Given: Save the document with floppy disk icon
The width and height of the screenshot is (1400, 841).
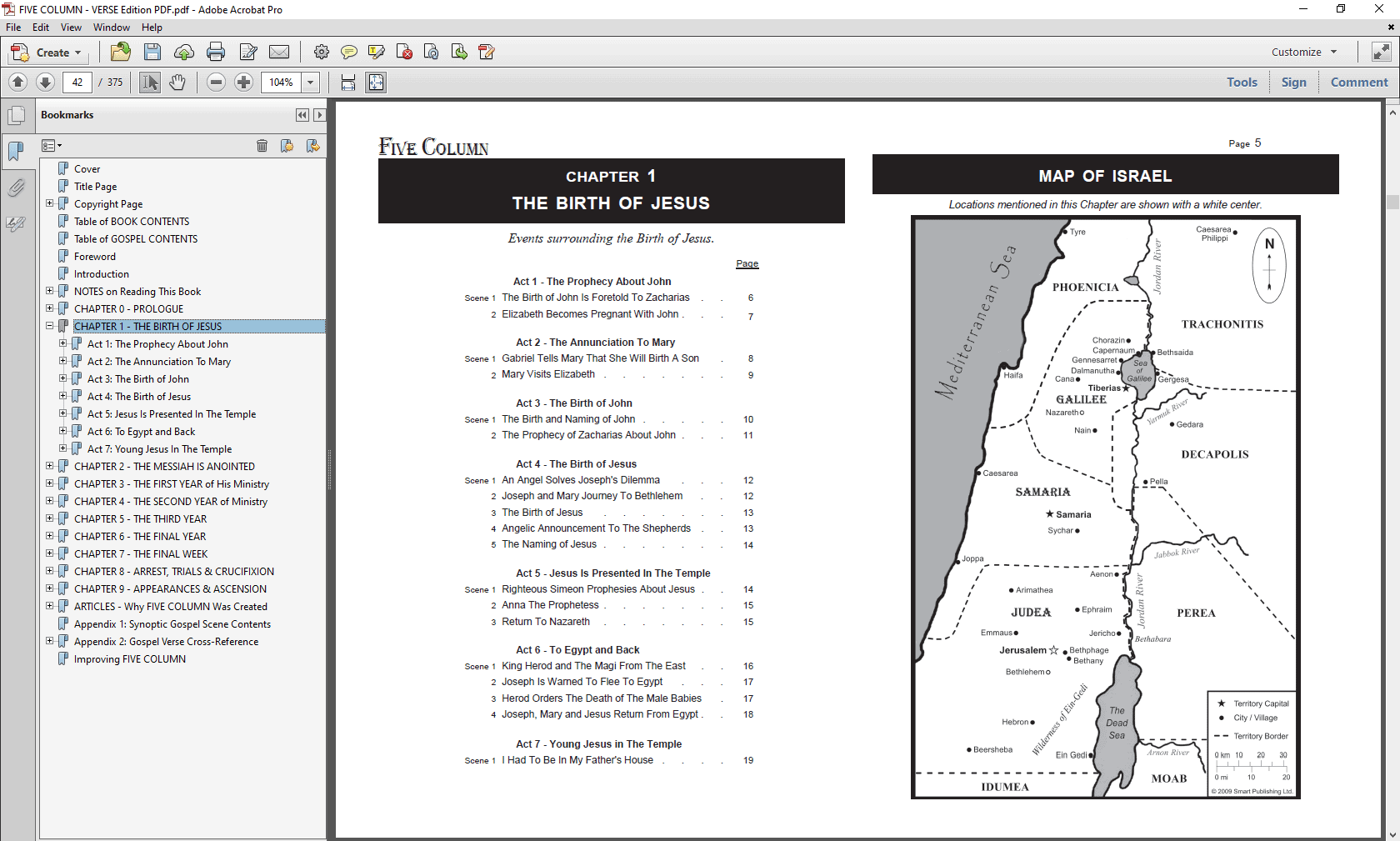Looking at the screenshot, I should 152,52.
